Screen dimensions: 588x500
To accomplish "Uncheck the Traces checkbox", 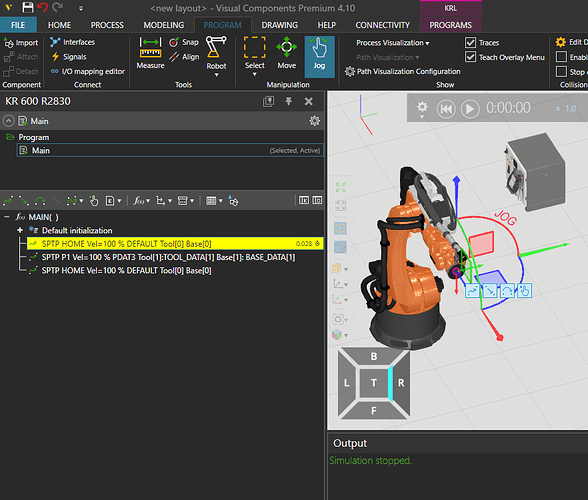I will (x=470, y=42).
